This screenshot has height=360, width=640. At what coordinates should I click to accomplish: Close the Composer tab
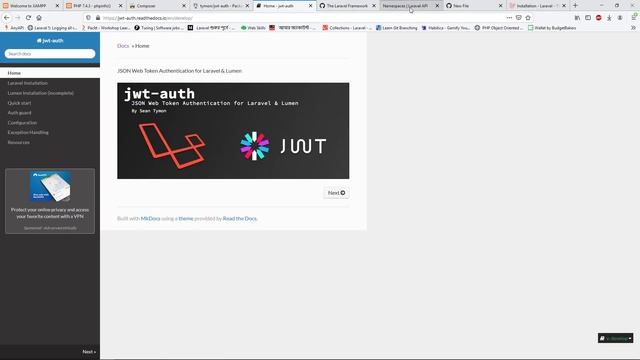pos(184,6)
